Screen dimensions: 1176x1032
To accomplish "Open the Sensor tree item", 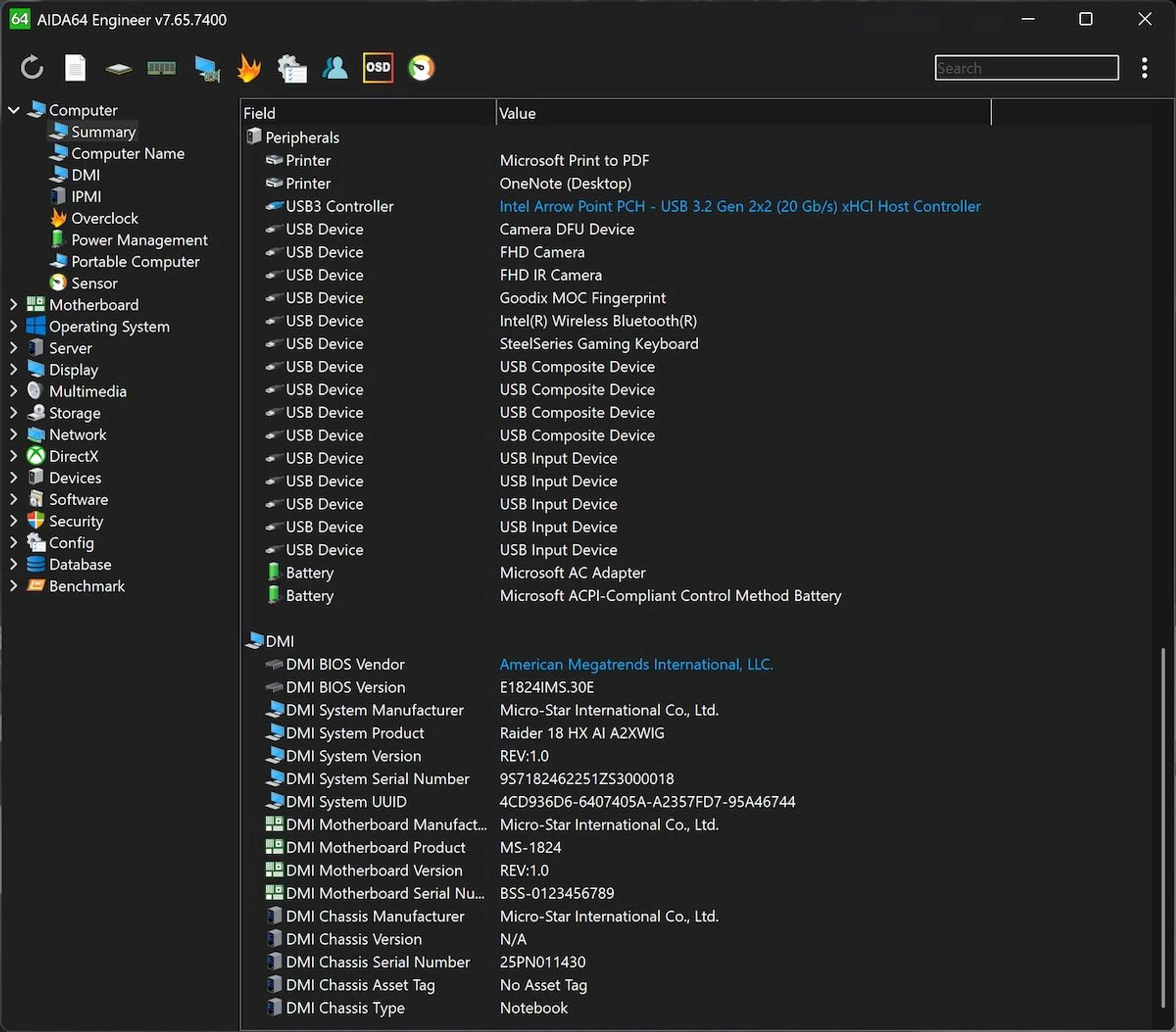I will [83, 283].
